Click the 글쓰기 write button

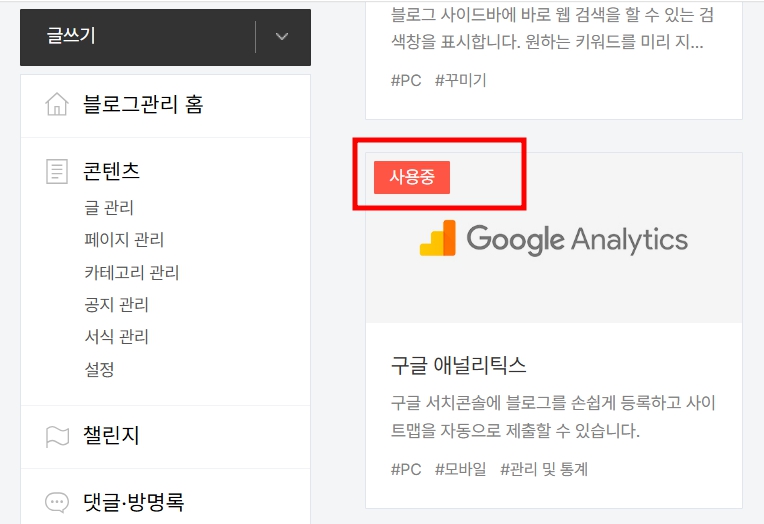click(138, 37)
